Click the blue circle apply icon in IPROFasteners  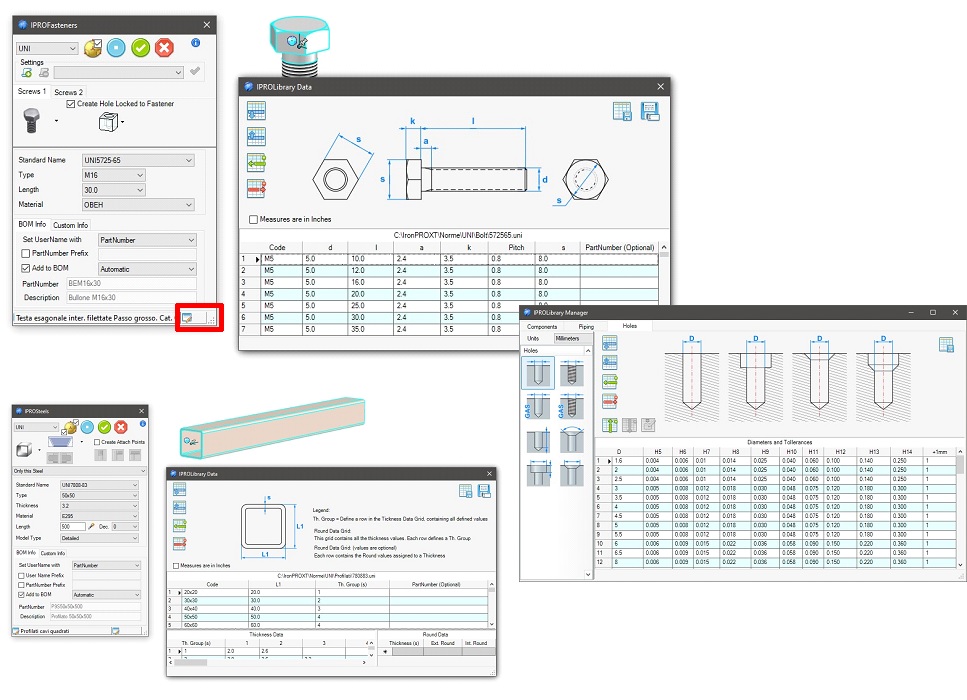[x=116, y=47]
